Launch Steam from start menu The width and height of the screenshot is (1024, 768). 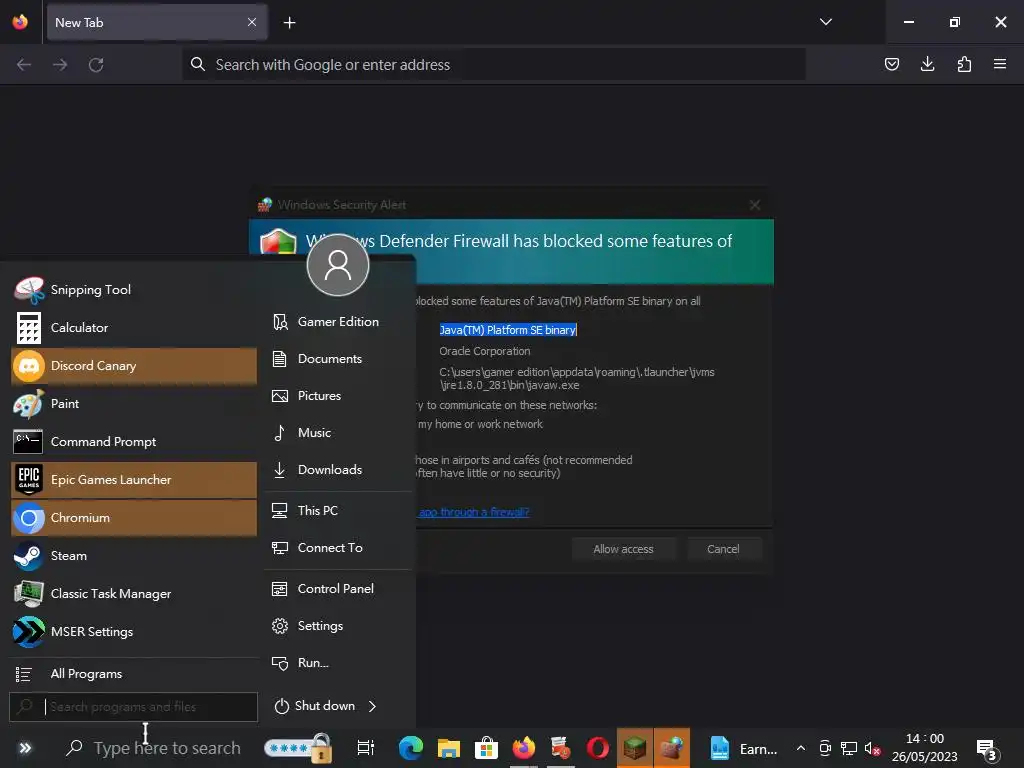[134, 556]
